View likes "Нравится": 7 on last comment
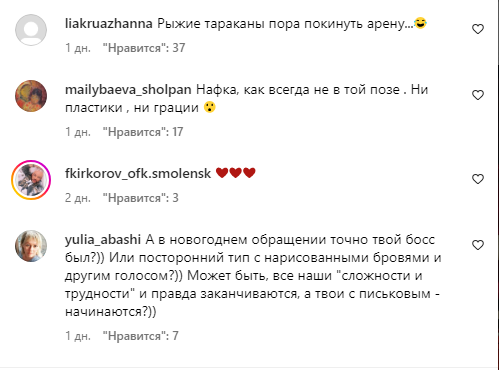The image size is (499, 370). 140,336
